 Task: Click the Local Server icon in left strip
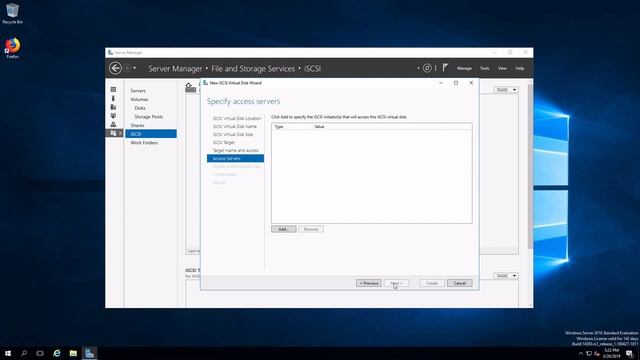coord(113,98)
